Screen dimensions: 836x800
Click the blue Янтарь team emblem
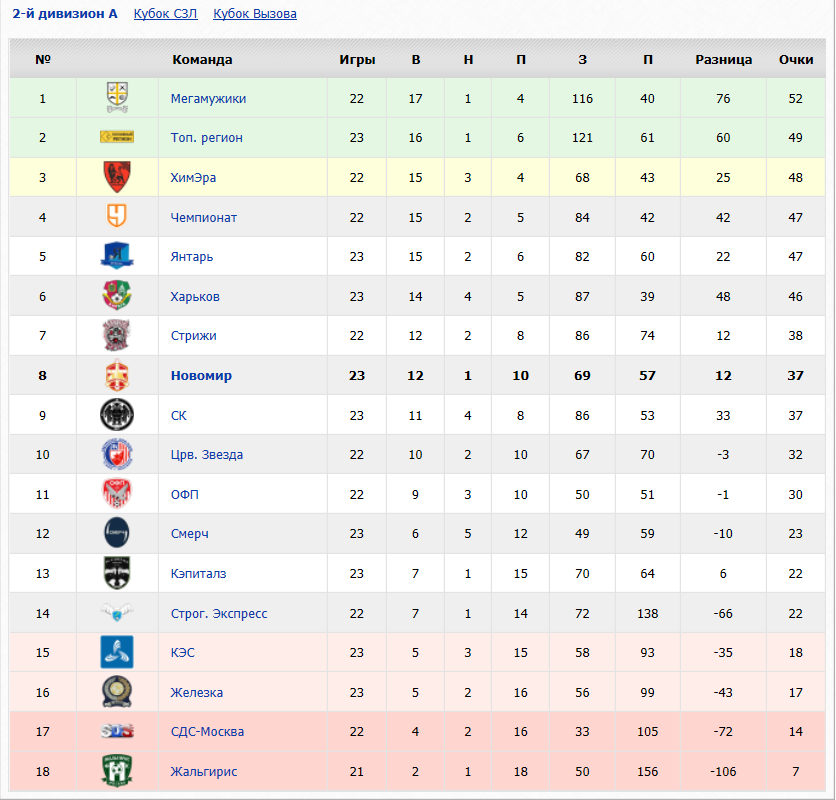[x=117, y=255]
